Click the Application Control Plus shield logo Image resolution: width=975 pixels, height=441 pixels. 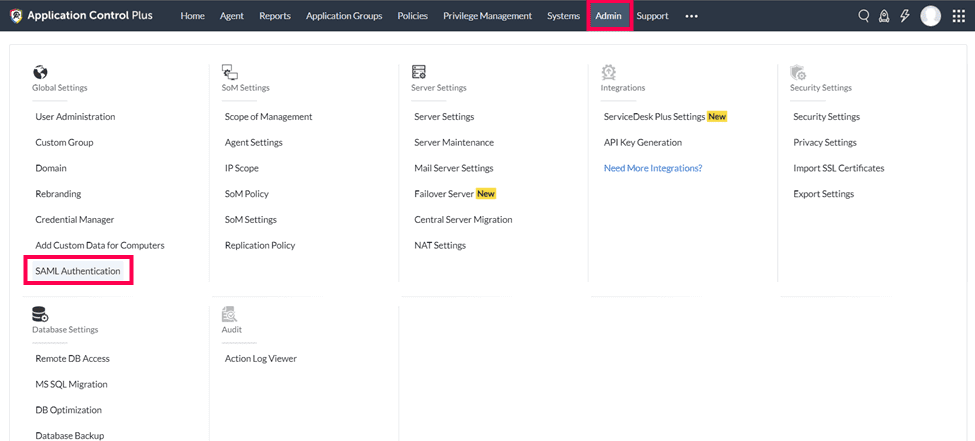pyautogui.click(x=15, y=16)
